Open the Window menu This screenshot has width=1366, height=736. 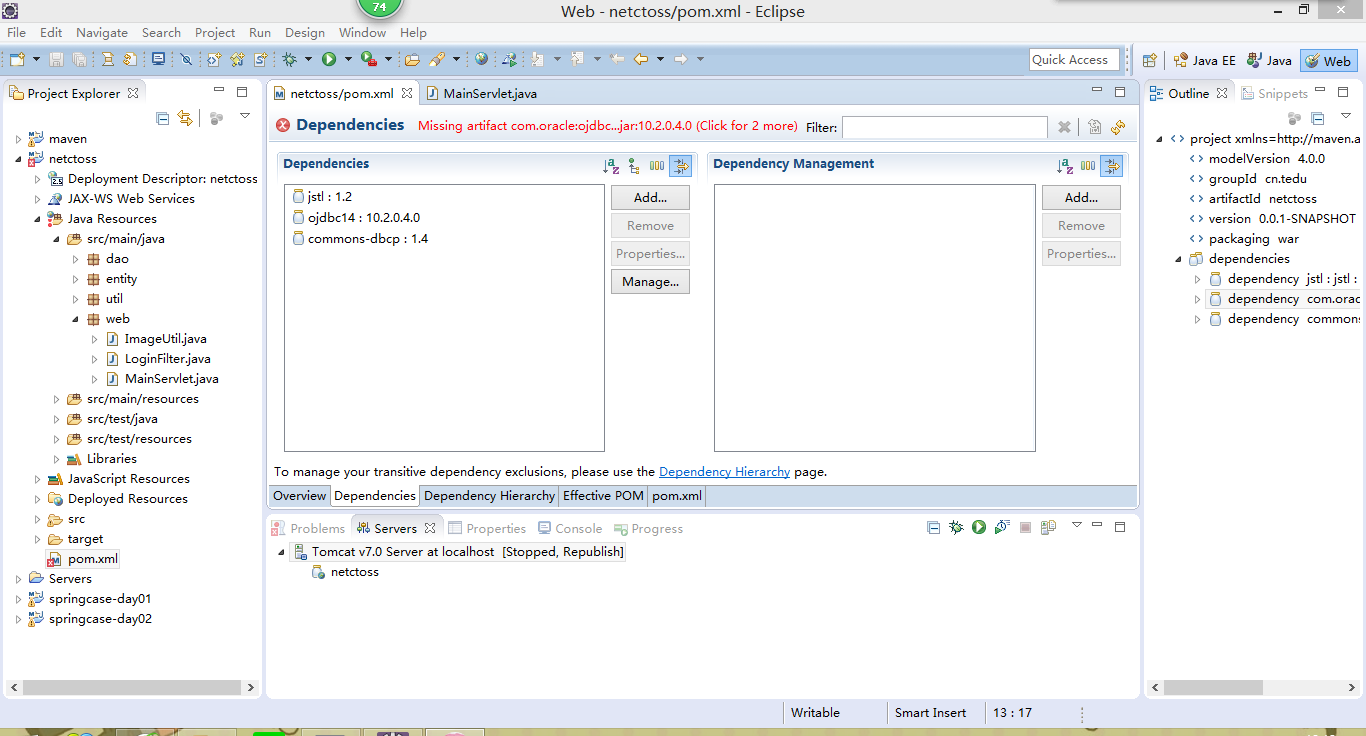[362, 33]
